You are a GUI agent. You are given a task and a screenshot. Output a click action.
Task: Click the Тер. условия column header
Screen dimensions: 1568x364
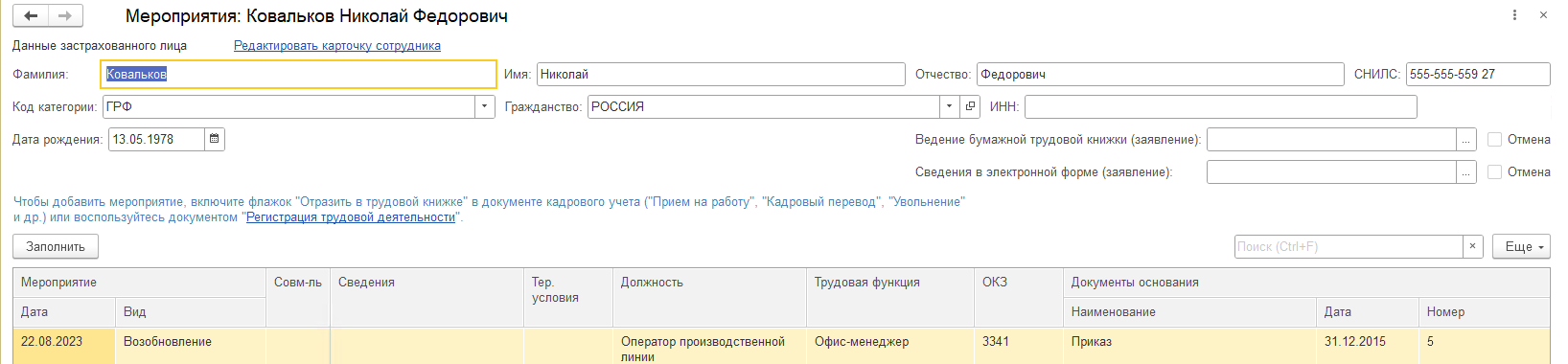568,298
